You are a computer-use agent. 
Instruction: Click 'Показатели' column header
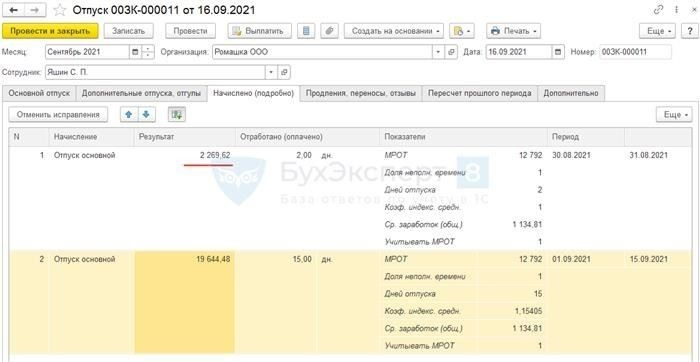tap(463, 137)
